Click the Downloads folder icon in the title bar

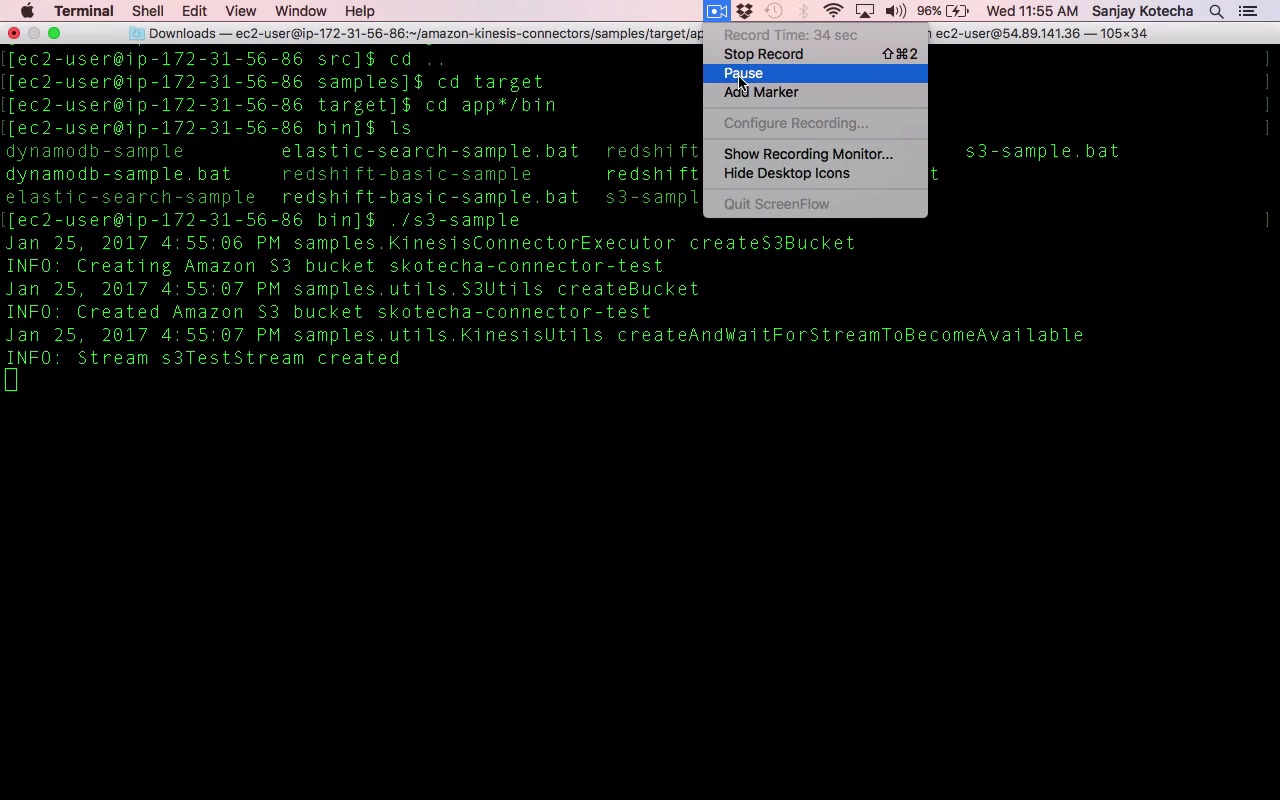(137, 33)
